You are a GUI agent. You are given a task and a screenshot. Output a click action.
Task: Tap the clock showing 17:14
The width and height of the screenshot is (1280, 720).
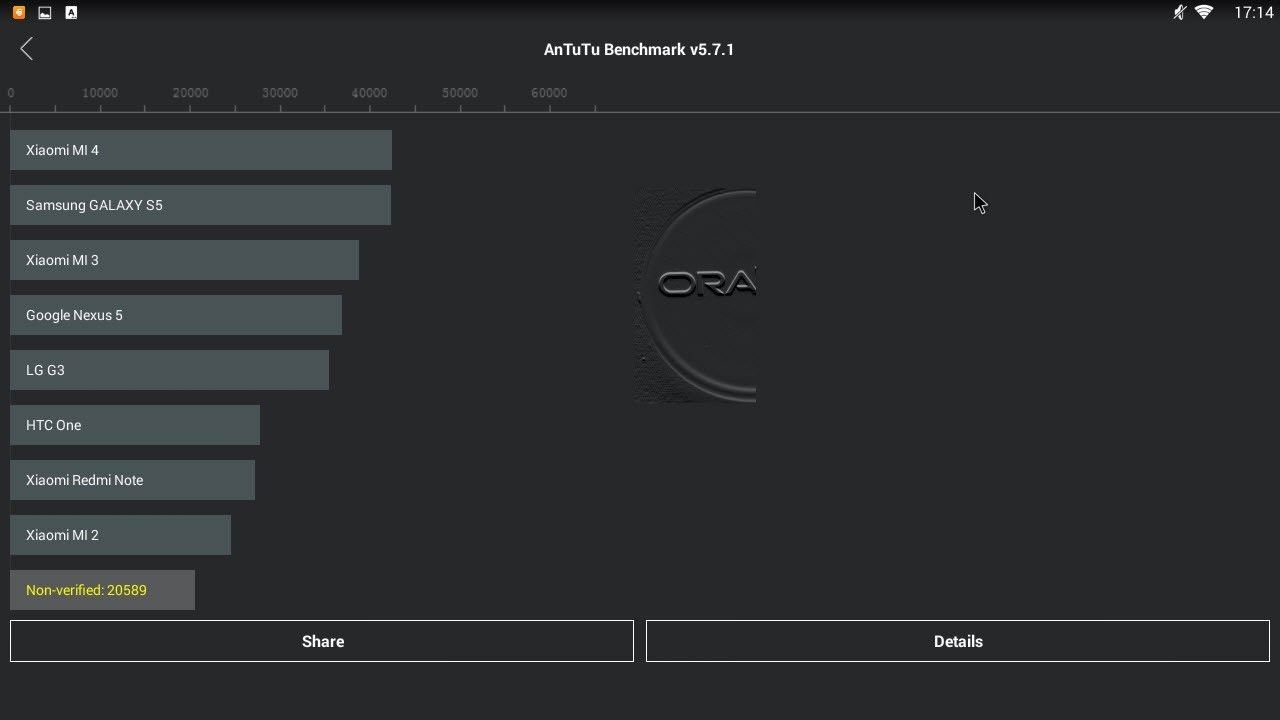pyautogui.click(x=1253, y=13)
